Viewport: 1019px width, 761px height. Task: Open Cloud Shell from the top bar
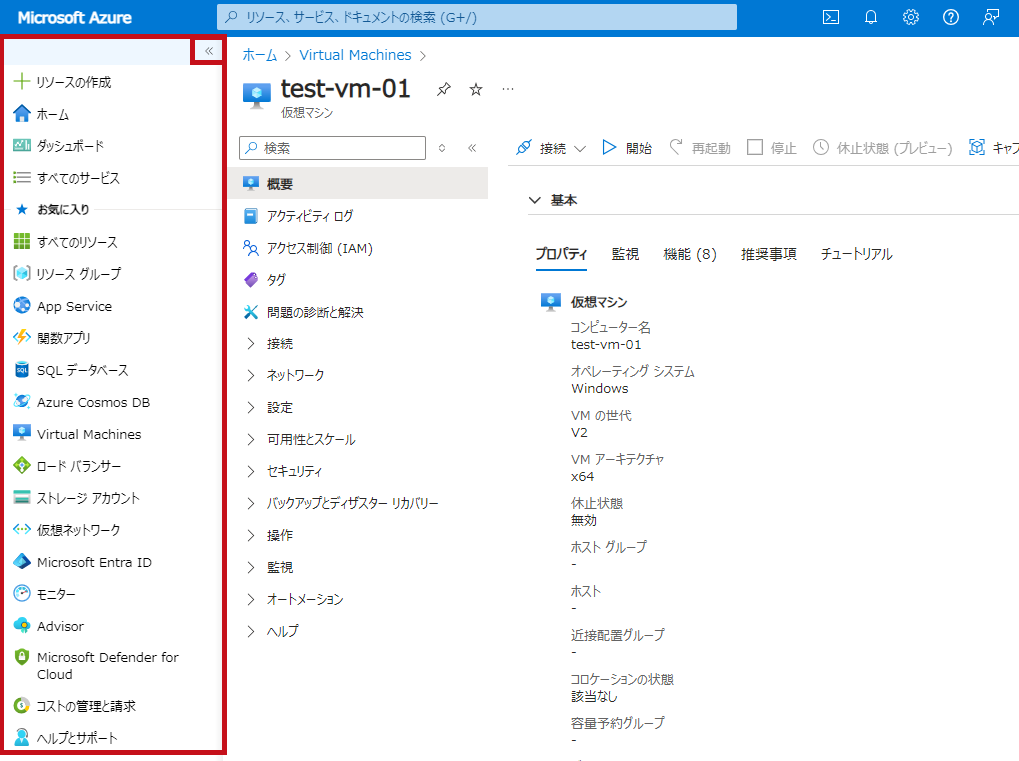point(831,18)
